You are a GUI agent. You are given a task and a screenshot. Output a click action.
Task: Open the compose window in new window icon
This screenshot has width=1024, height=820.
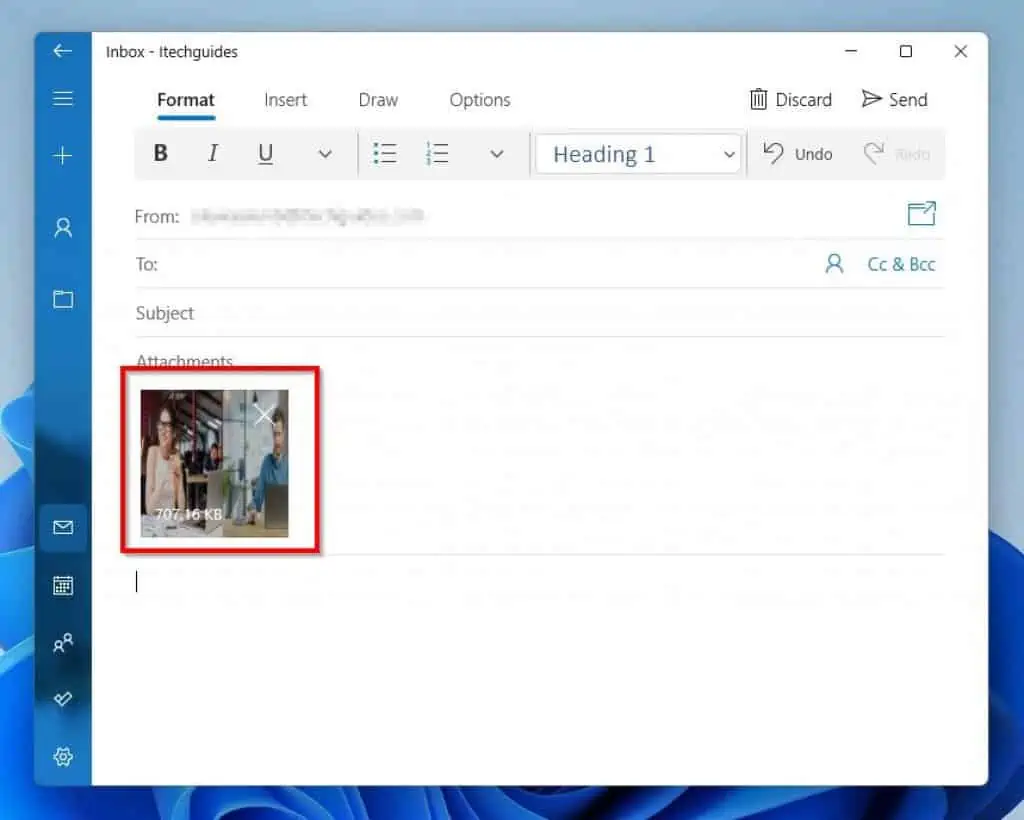coord(920,213)
